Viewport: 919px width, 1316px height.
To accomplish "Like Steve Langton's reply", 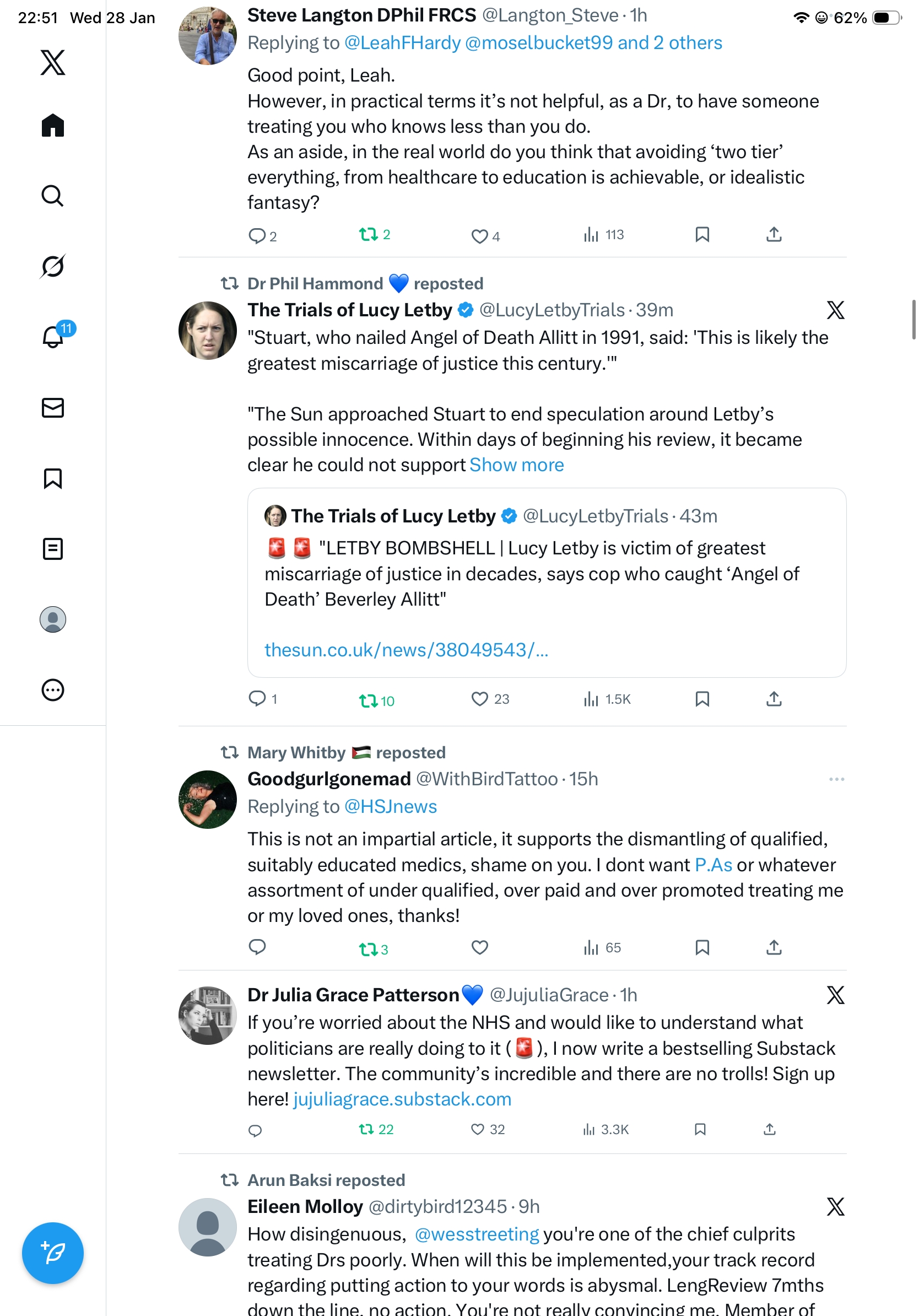I will tap(479, 235).
